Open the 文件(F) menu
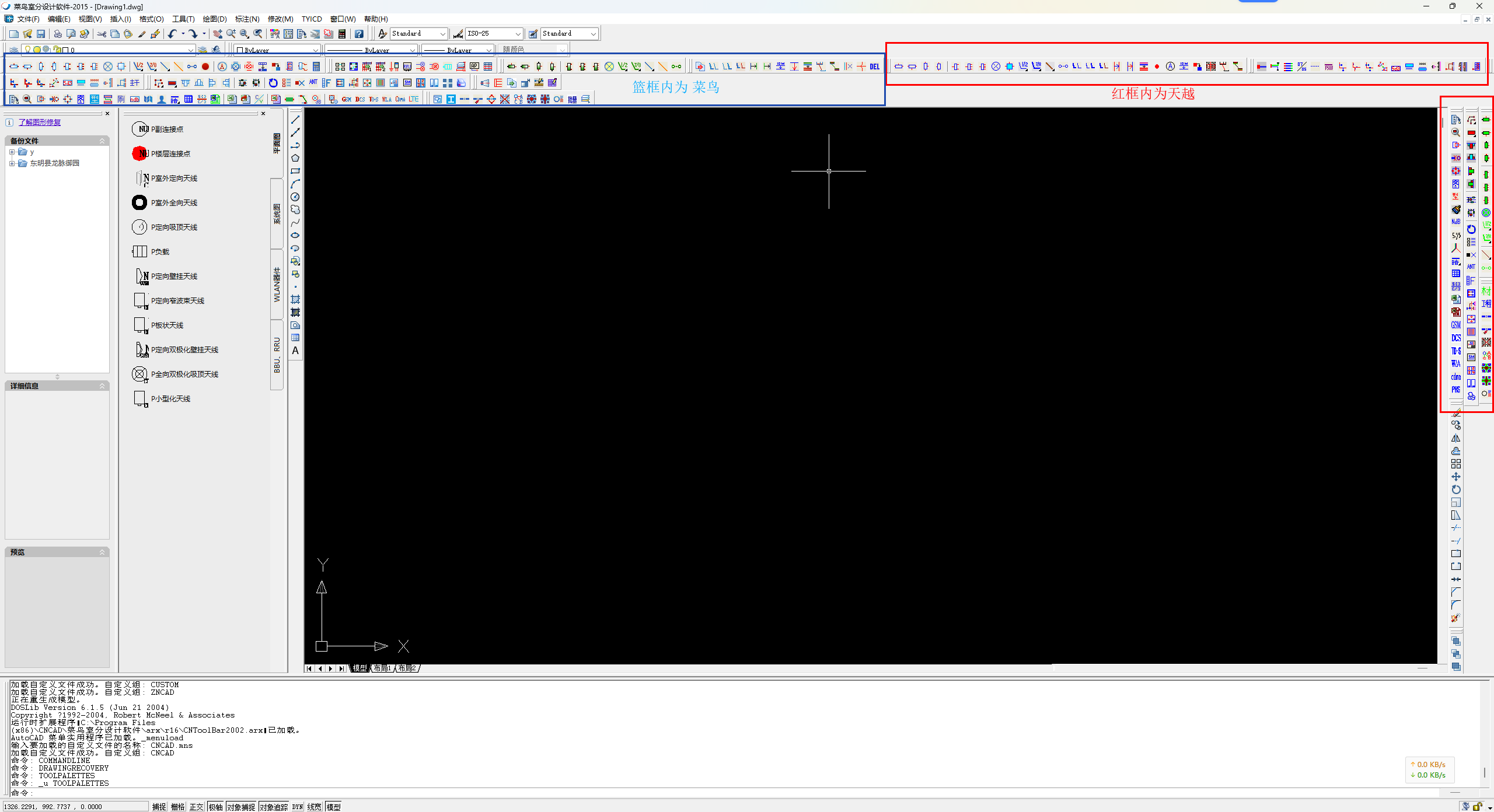This screenshot has width=1494, height=812. pyautogui.click(x=28, y=19)
